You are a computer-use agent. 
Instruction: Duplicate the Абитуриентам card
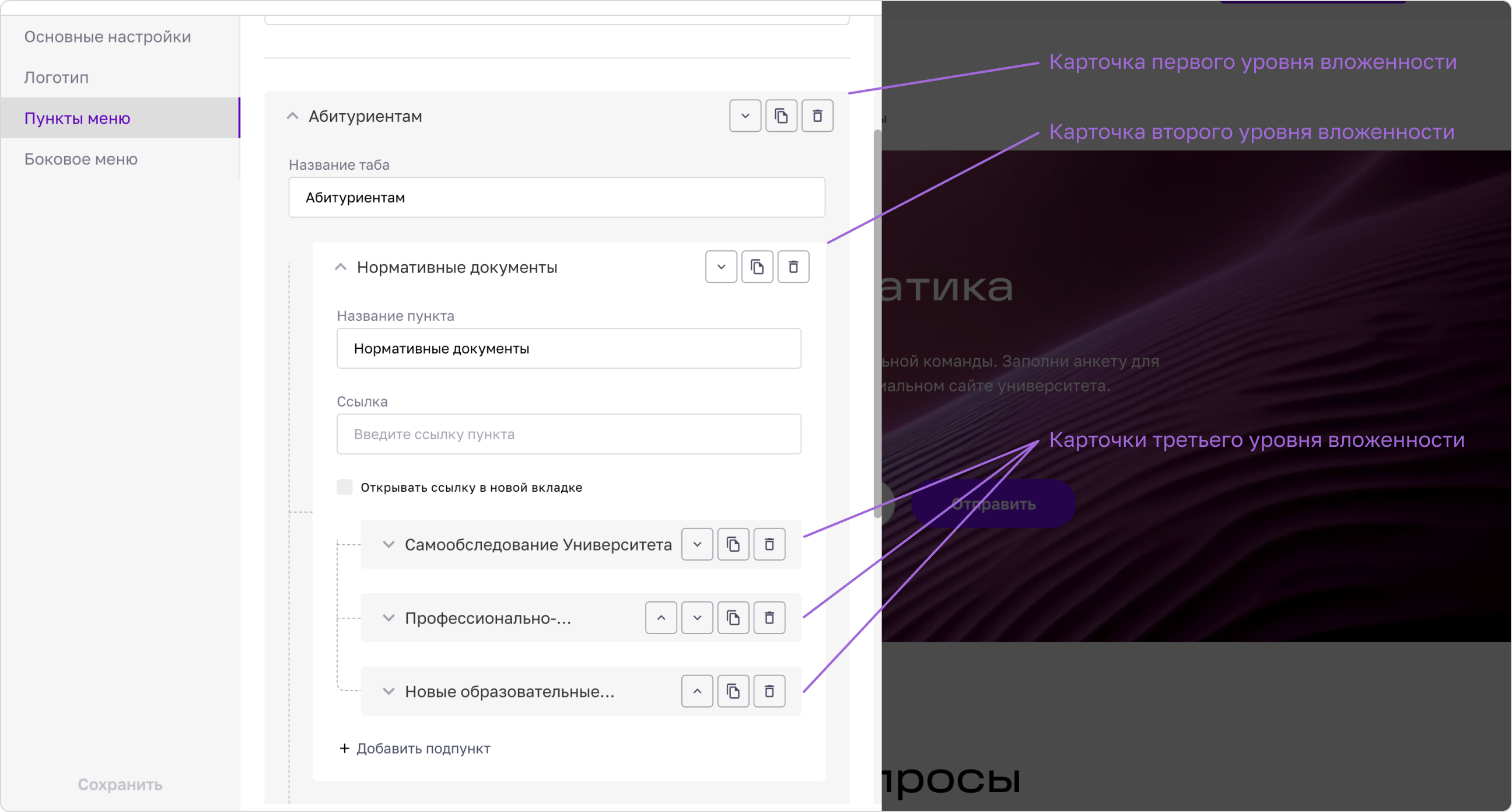(781, 116)
